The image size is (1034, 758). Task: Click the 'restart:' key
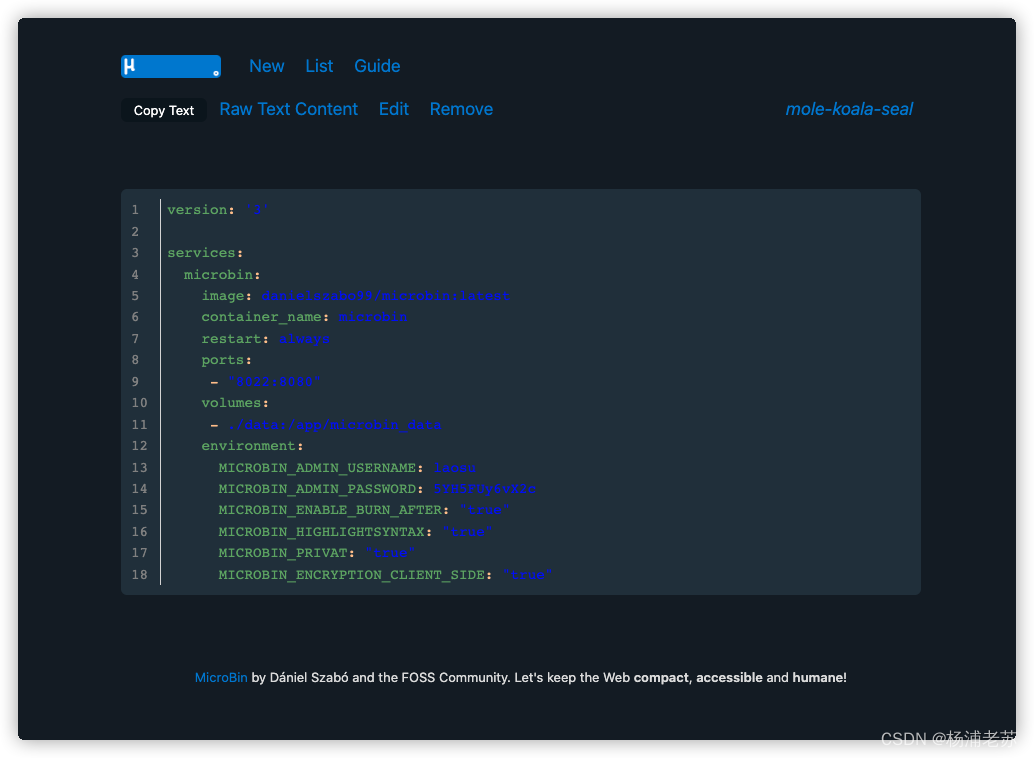pyautogui.click(x=235, y=338)
